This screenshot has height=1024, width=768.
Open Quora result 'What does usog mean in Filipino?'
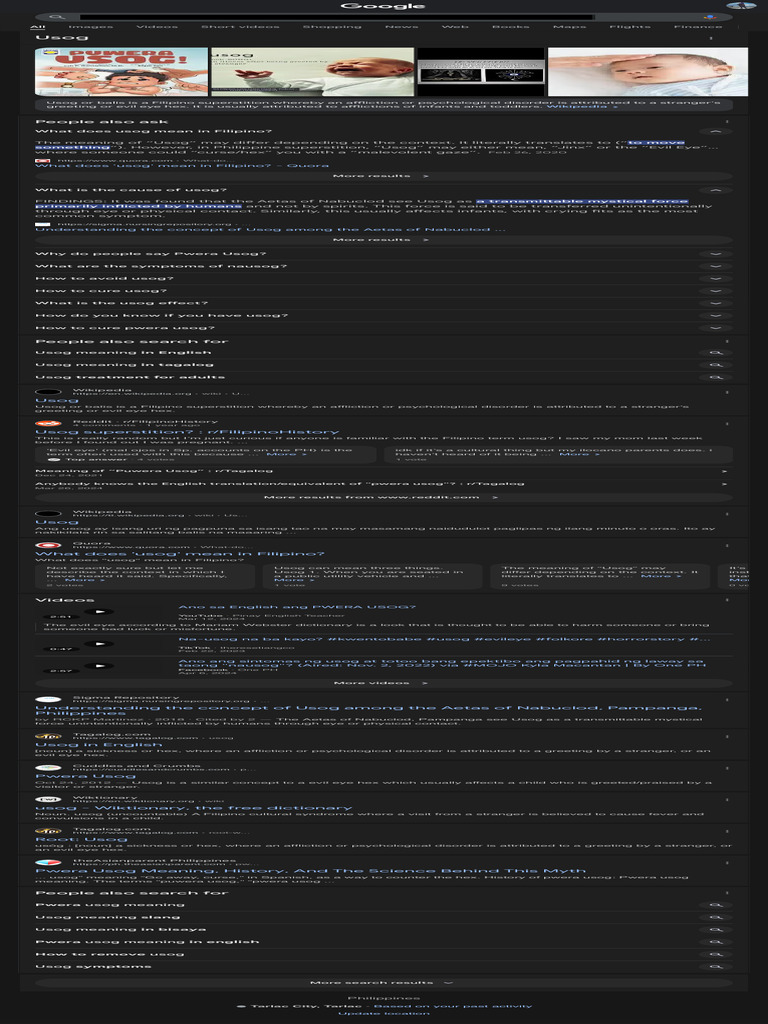(x=180, y=553)
